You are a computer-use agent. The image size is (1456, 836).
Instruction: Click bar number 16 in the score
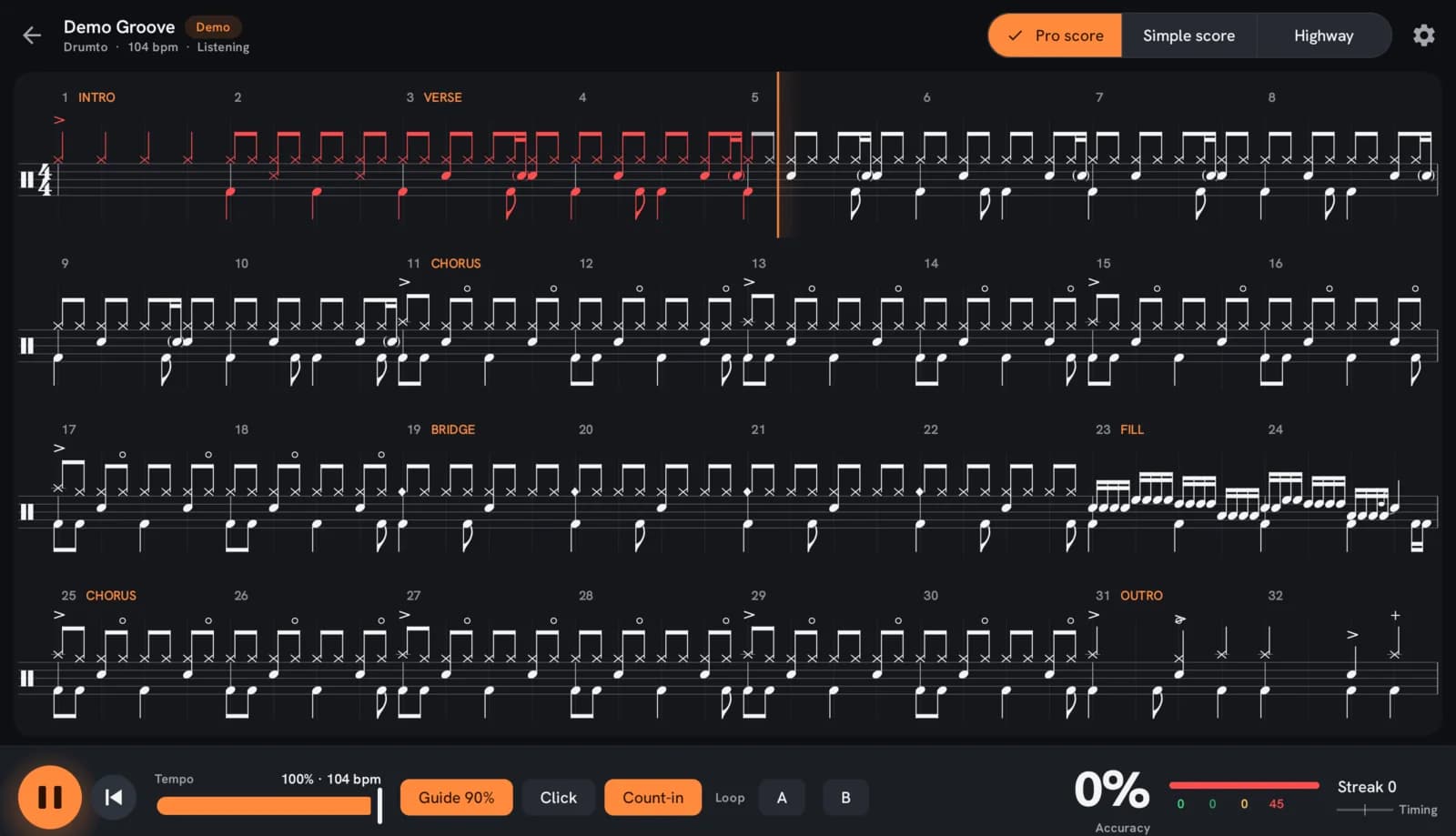1275,263
